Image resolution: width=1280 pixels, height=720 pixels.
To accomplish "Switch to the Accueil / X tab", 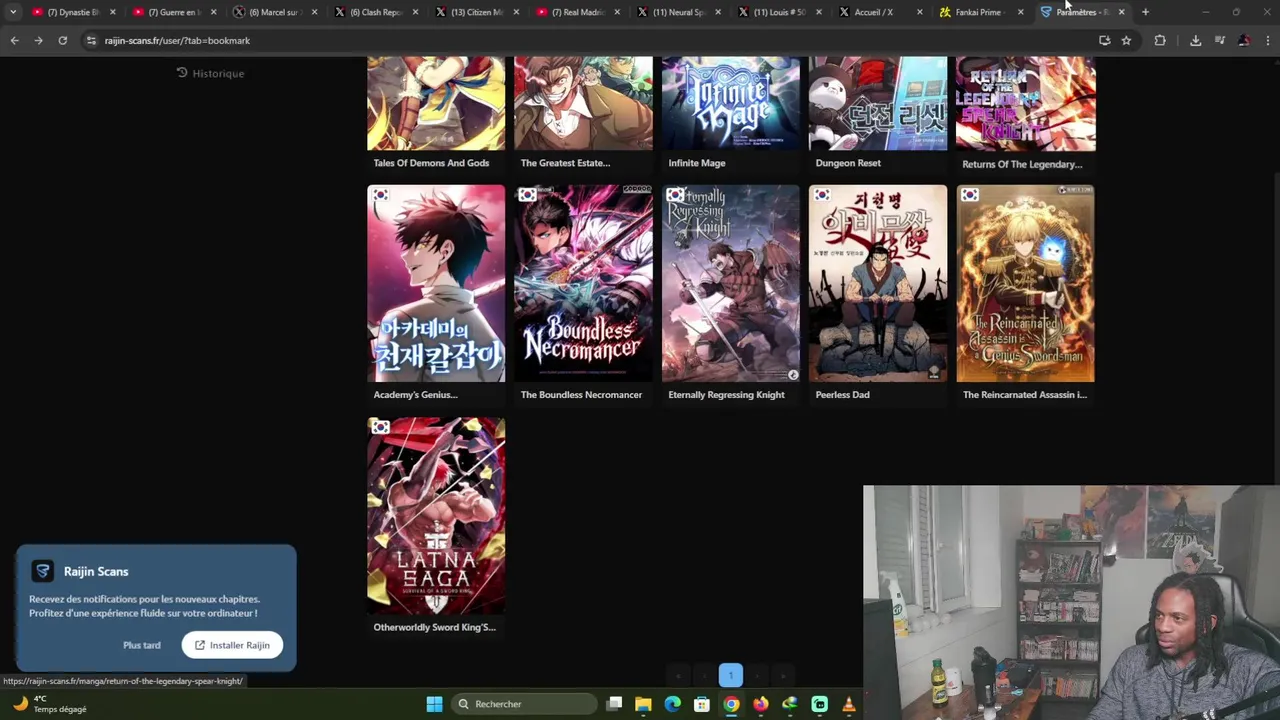I will click(x=880, y=12).
